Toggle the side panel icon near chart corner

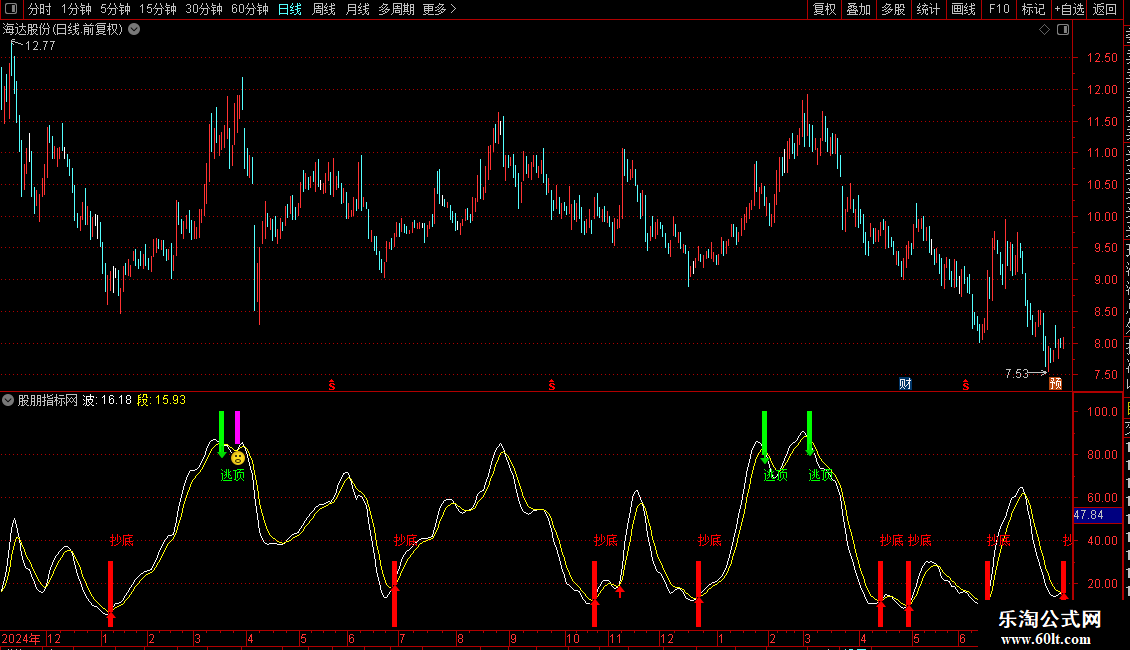tap(1063, 30)
